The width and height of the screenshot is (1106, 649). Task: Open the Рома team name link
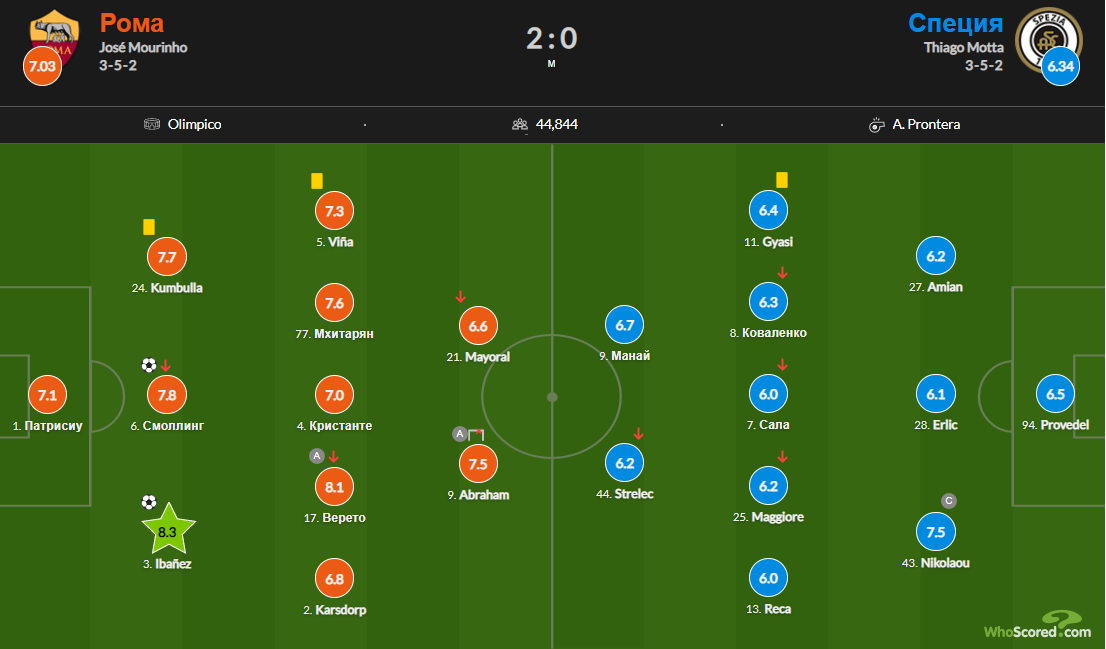(132, 23)
